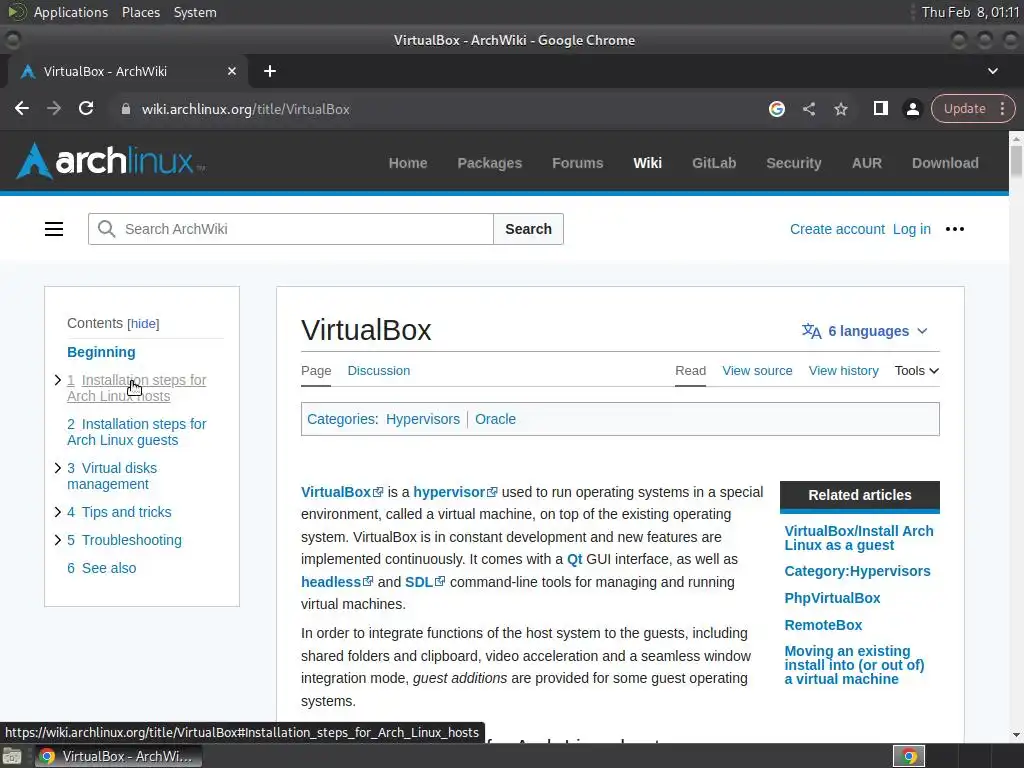Select the Read tab
The width and height of the screenshot is (1024, 768).
(x=690, y=371)
